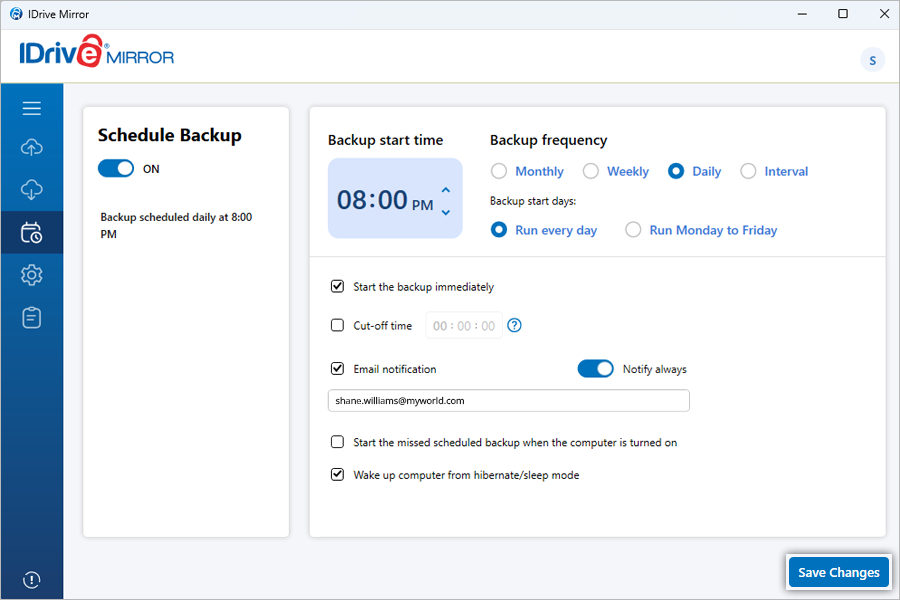This screenshot has width=900, height=600.
Task: Click the alert info icon in sidebar
Action: (x=31, y=580)
